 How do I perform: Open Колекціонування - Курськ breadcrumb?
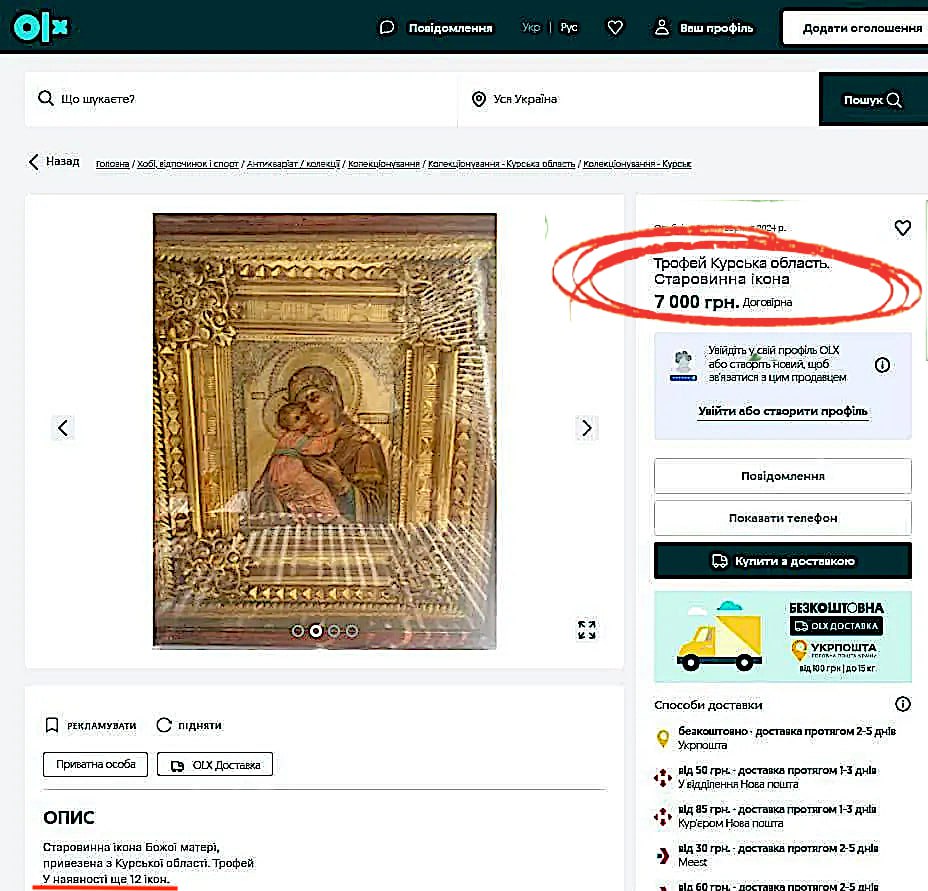pos(637,164)
